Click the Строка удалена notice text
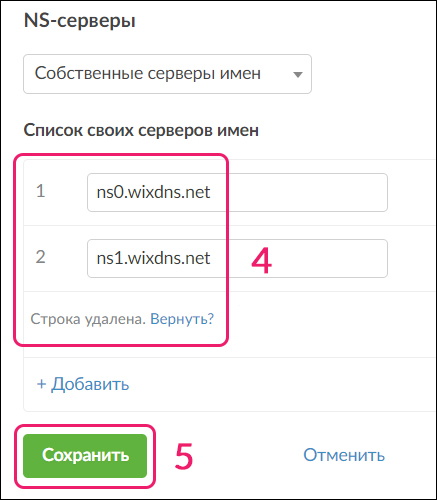The height and width of the screenshot is (500, 437). click(88, 319)
